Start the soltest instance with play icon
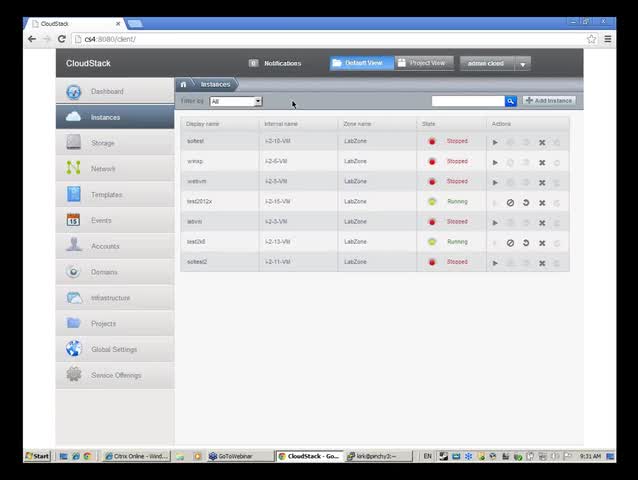 (x=495, y=142)
